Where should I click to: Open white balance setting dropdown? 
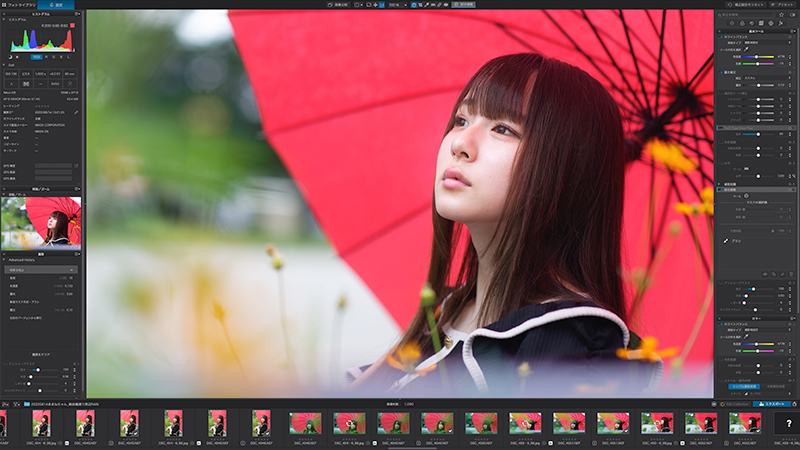pyautogui.click(x=768, y=42)
